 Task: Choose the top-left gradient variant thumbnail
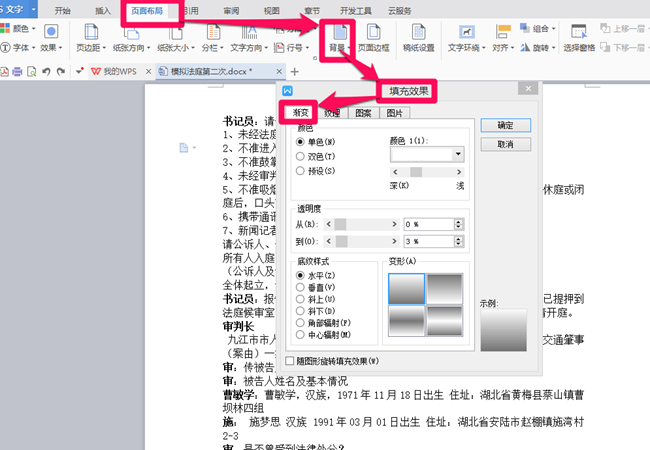tap(407, 289)
